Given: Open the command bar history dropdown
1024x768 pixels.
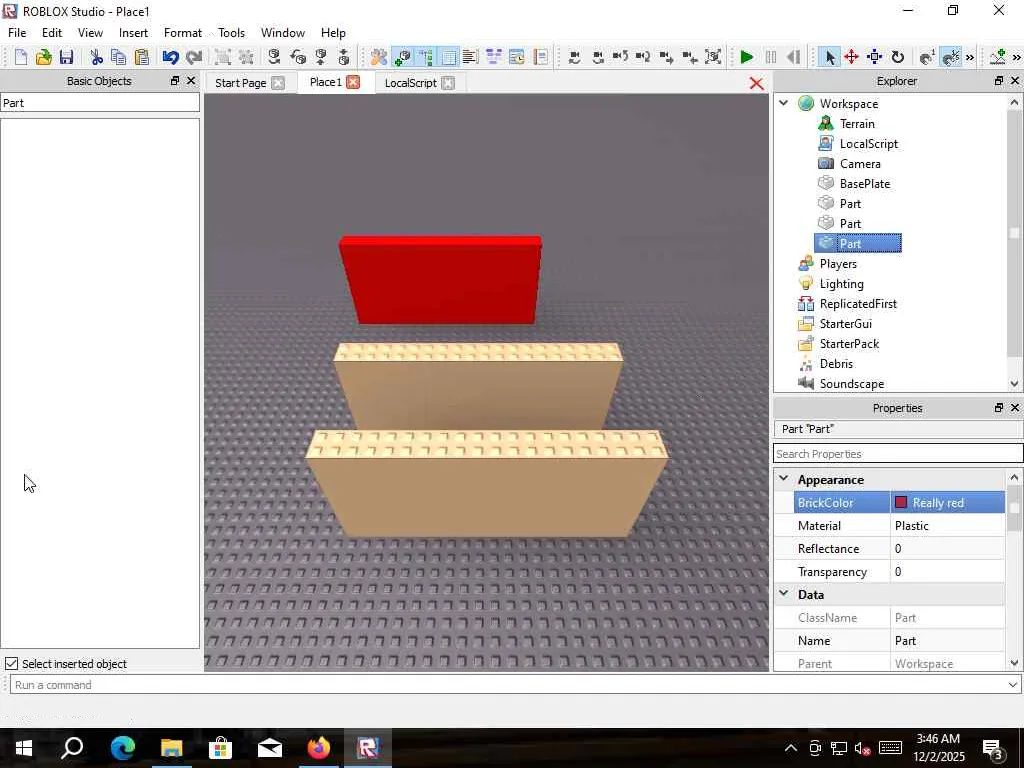Looking at the screenshot, I should (1013, 685).
